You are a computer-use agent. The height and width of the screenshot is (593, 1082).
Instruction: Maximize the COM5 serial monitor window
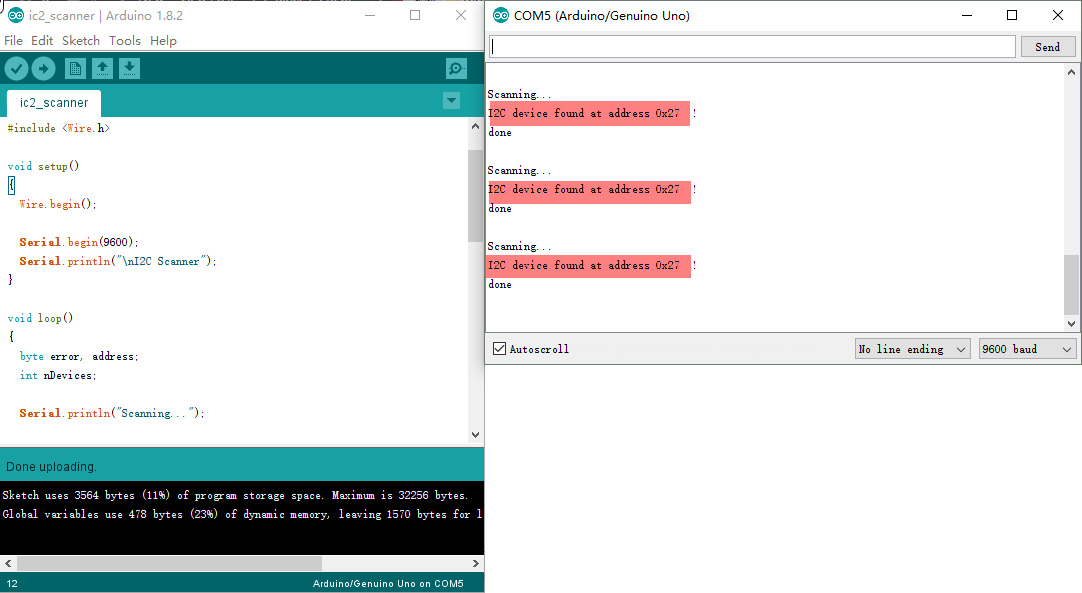1012,15
